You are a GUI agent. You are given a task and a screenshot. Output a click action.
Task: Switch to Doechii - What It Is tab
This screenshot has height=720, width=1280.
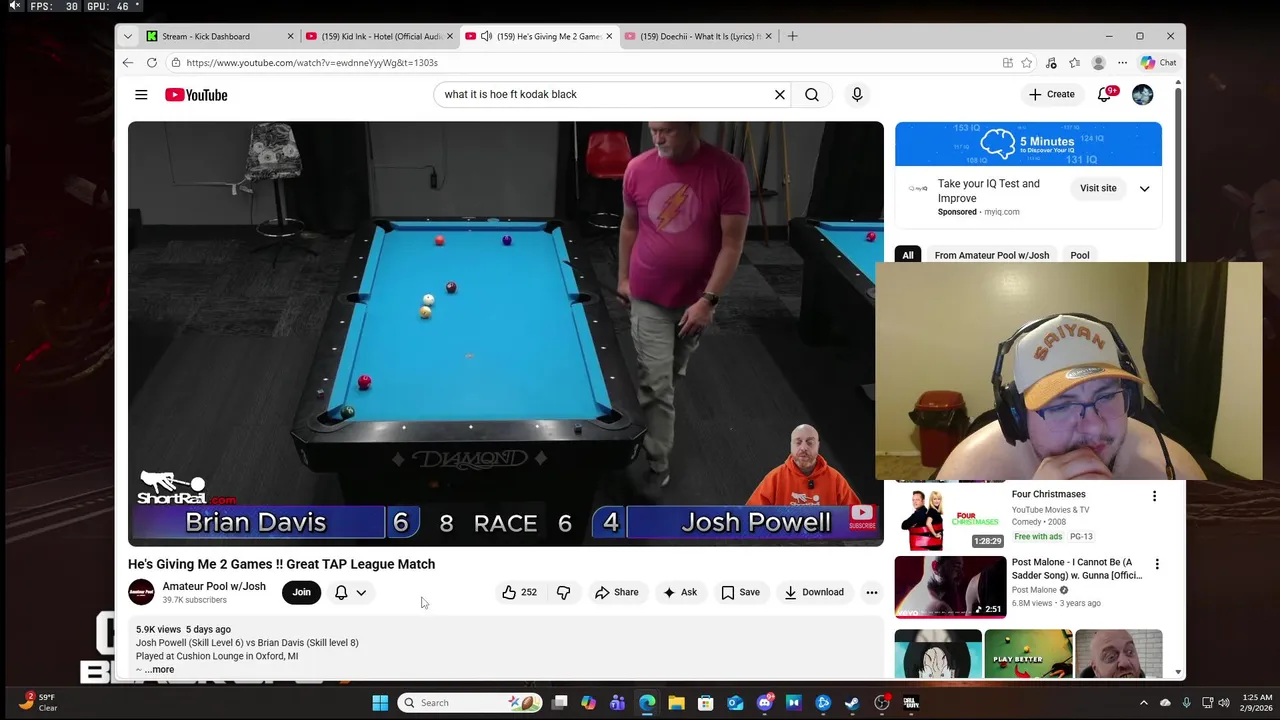(x=699, y=36)
